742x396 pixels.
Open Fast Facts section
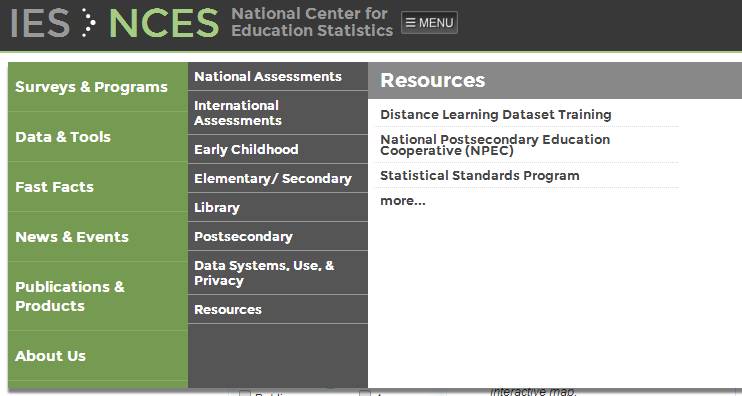pyautogui.click(x=98, y=187)
